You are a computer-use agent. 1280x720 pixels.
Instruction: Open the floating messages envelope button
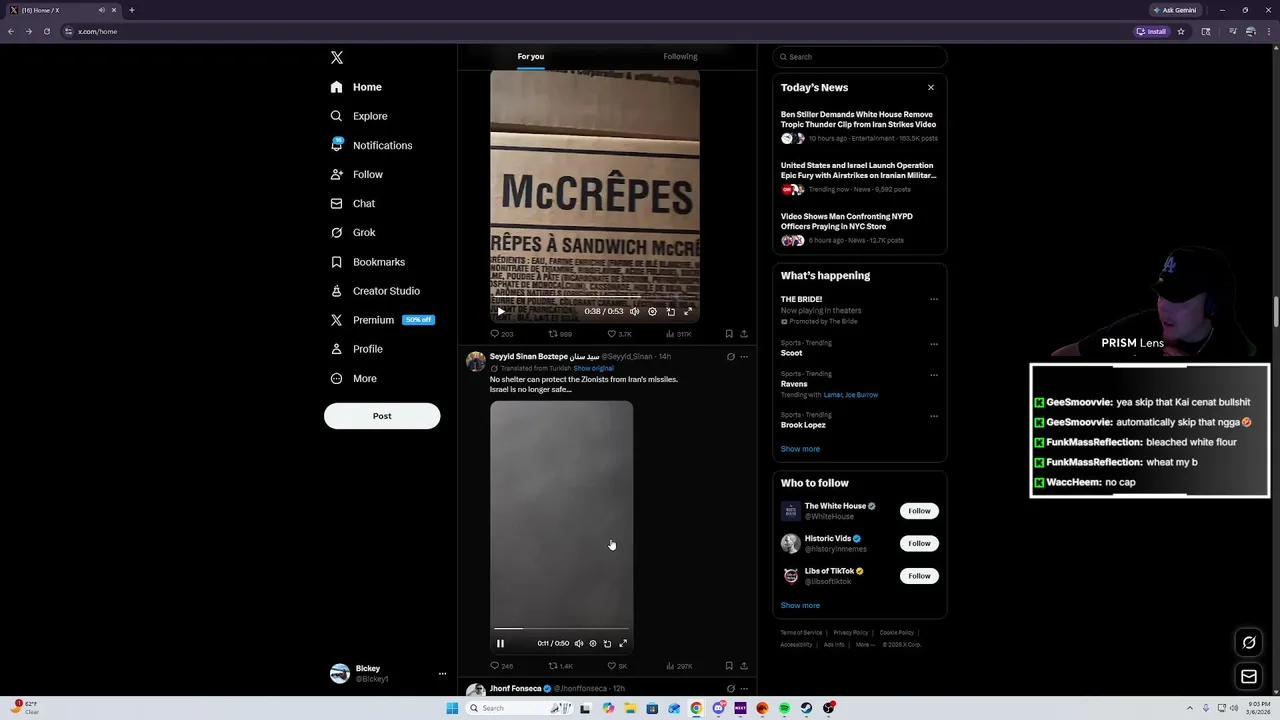click(1249, 677)
